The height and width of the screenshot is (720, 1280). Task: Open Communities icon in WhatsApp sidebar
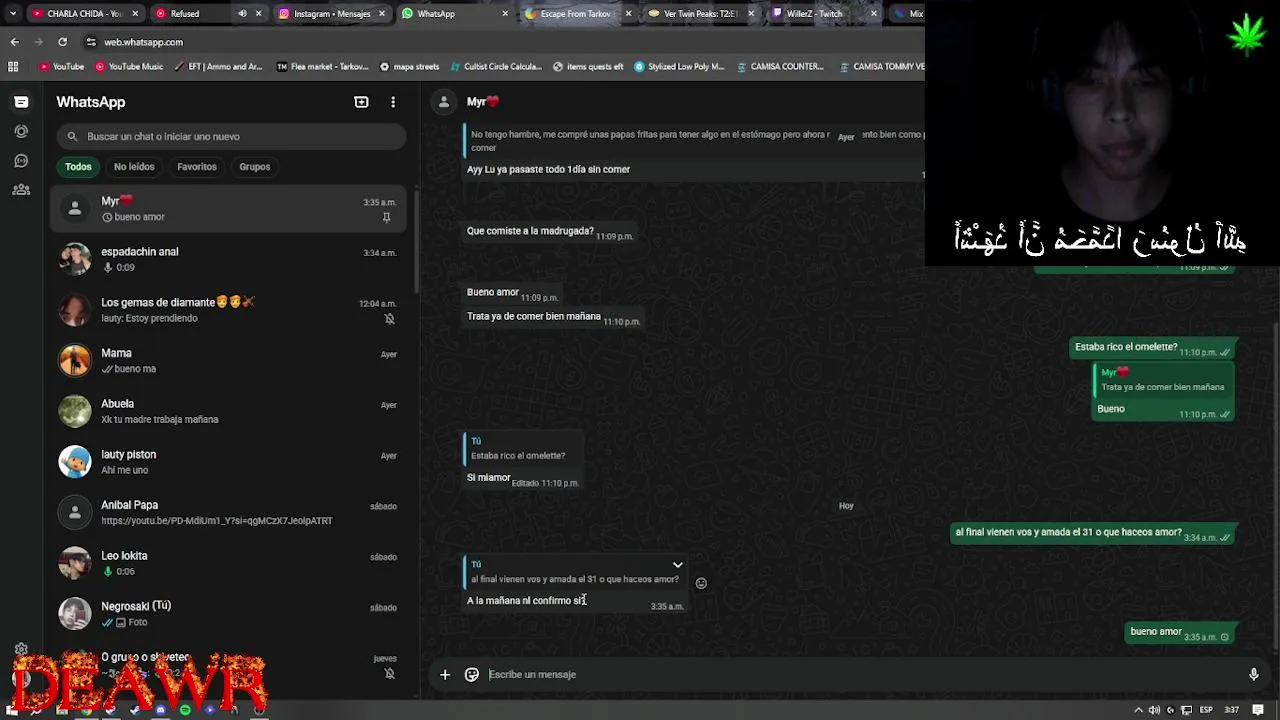pos(21,189)
